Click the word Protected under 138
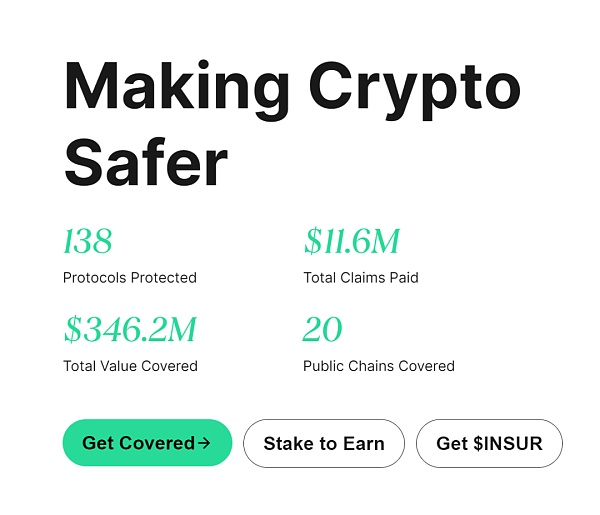 (x=164, y=277)
